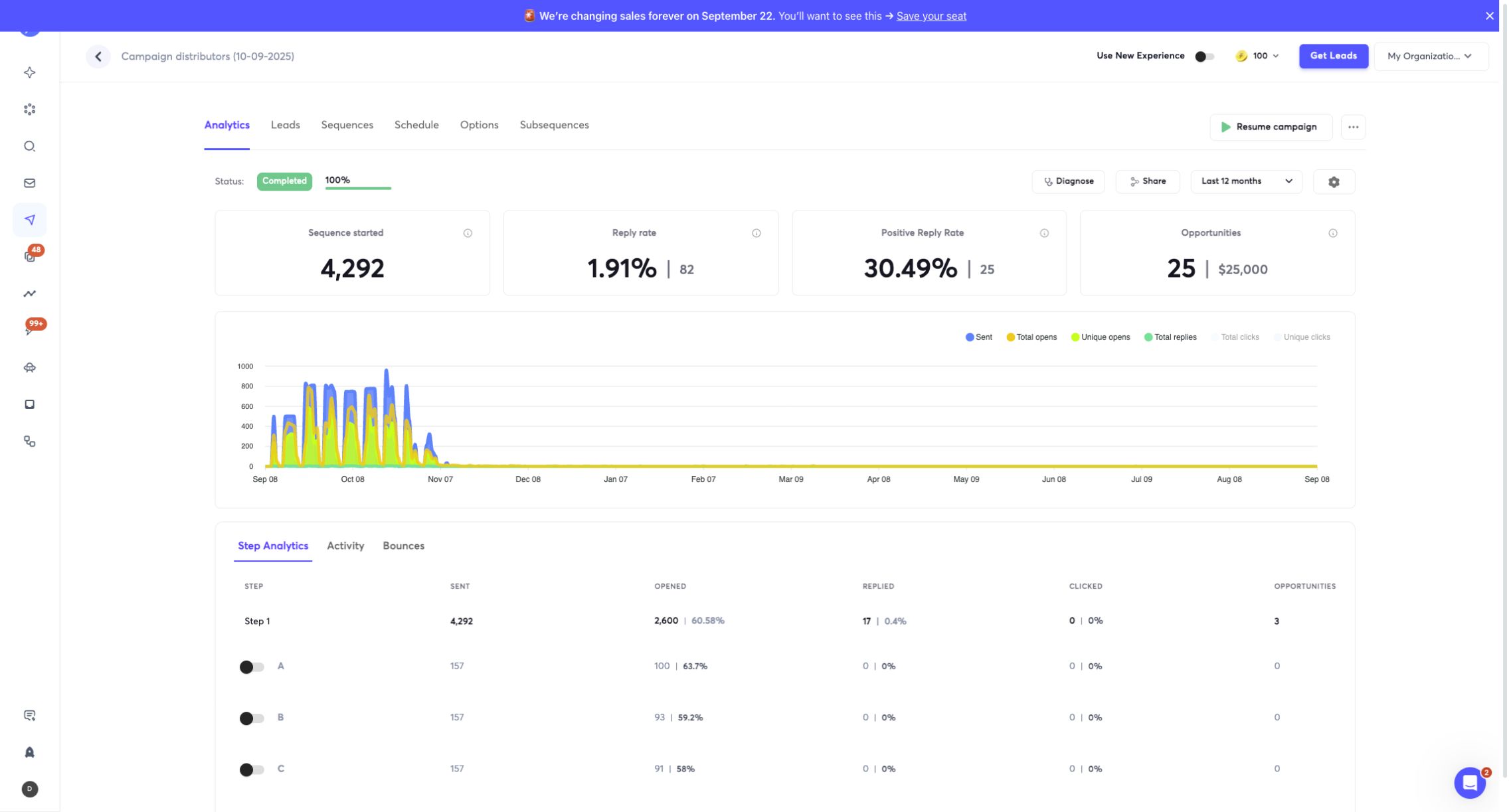The image size is (1511, 812).
Task: Click the Get Leads button
Action: click(x=1333, y=56)
